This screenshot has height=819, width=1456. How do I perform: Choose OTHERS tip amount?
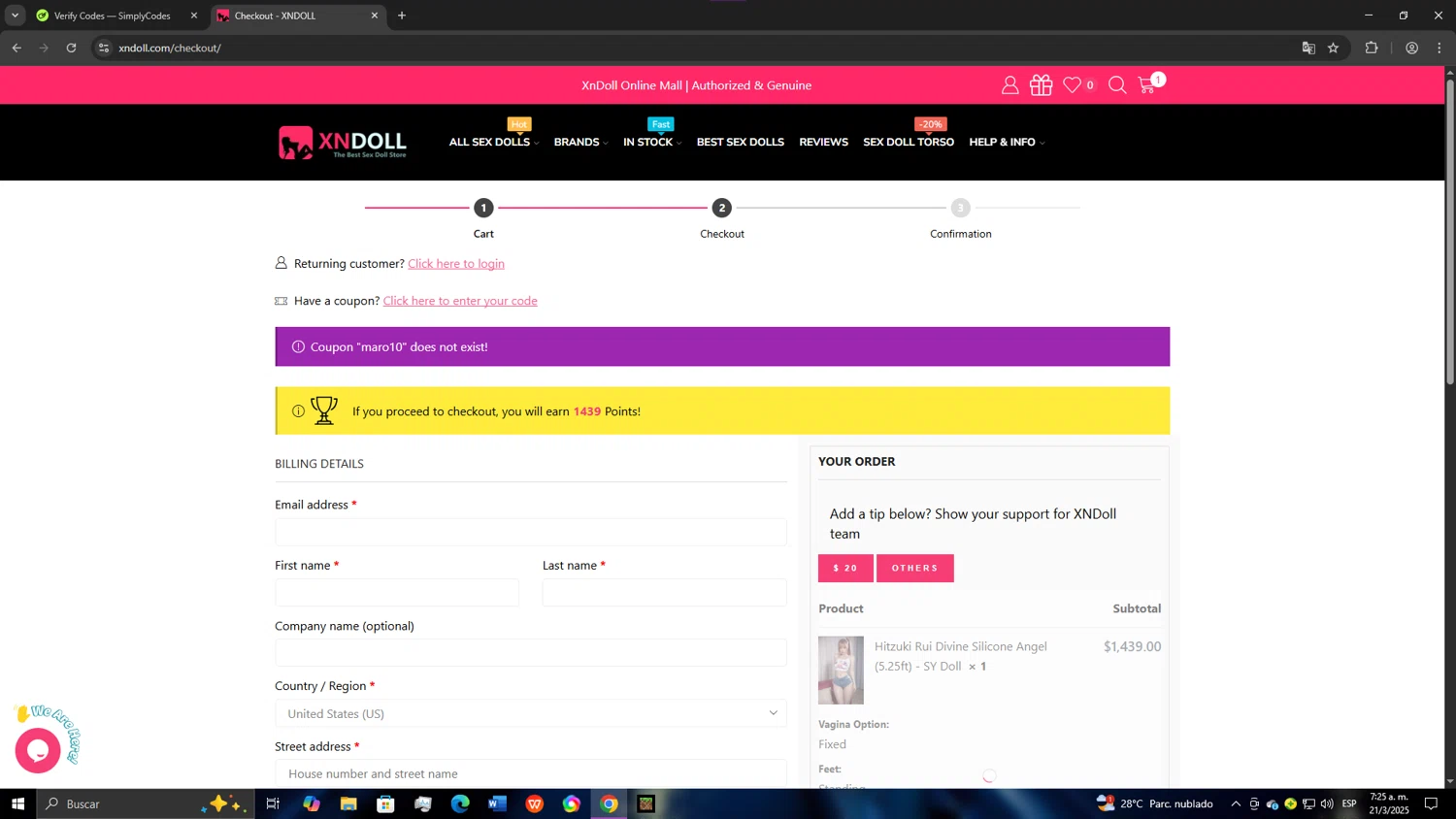click(914, 568)
